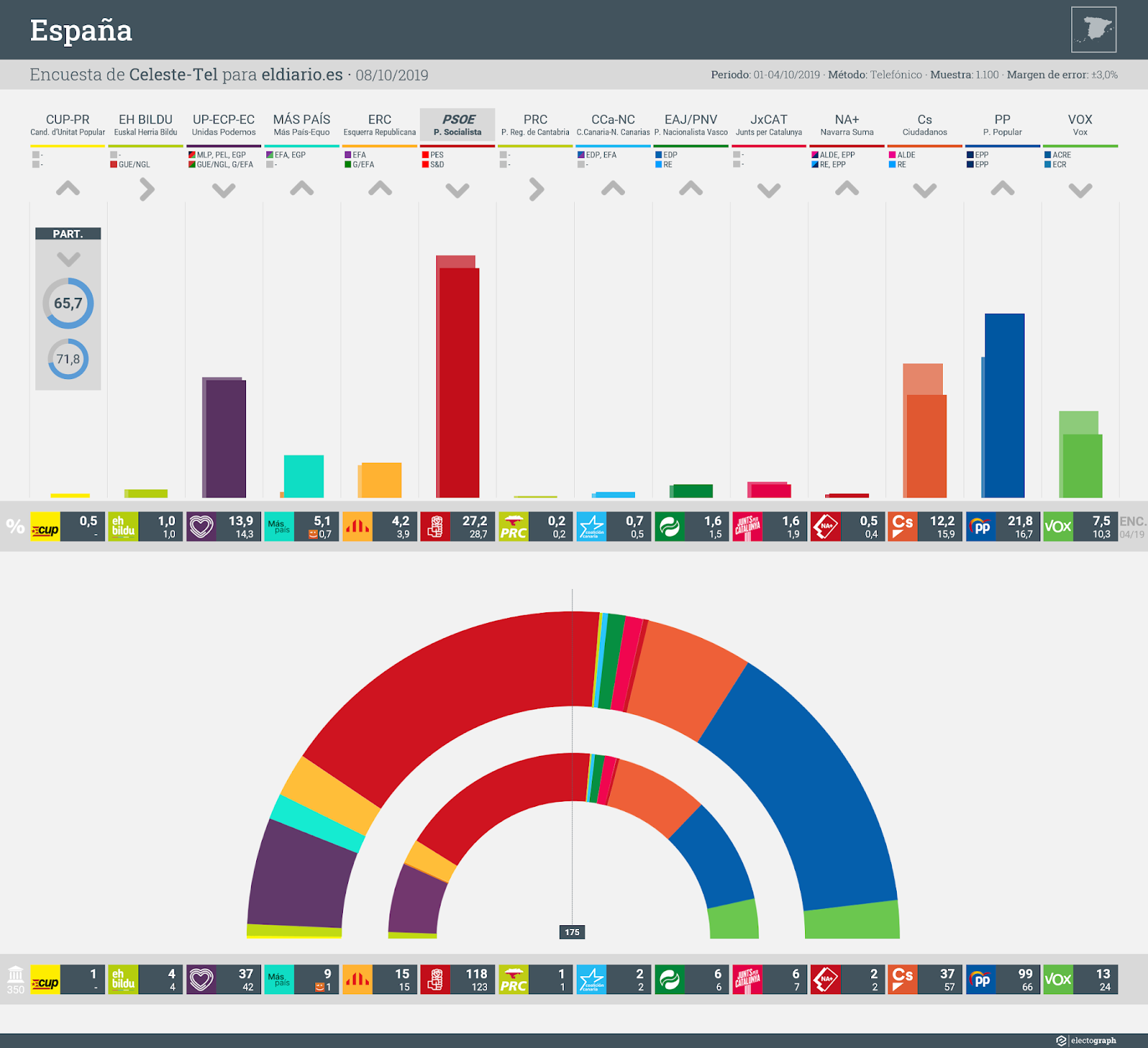Click the green VOX bar in chart
This screenshot has height=1048, width=1148.
point(1082,465)
